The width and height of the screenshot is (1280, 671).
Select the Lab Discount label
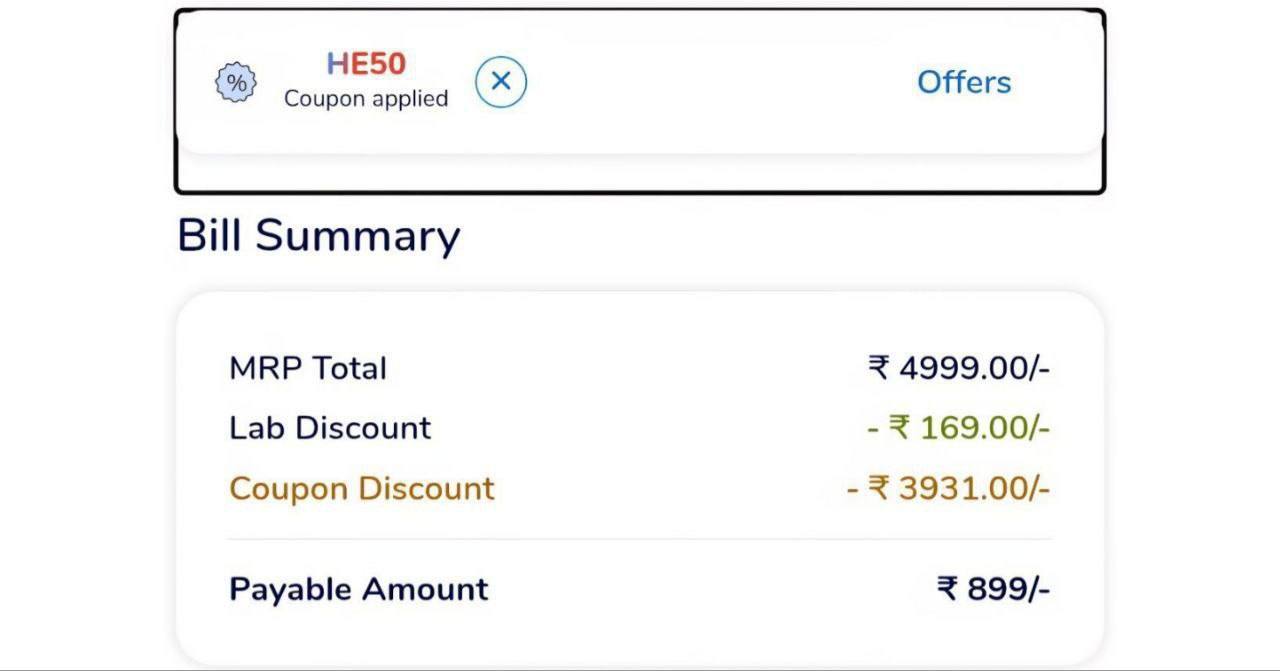pos(330,428)
